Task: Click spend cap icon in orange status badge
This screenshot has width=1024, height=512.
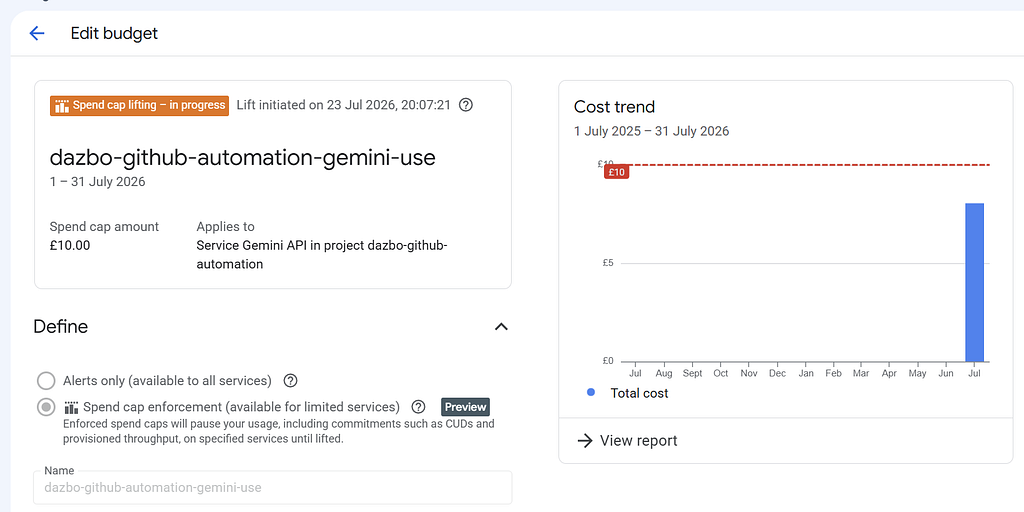Action: (x=62, y=105)
